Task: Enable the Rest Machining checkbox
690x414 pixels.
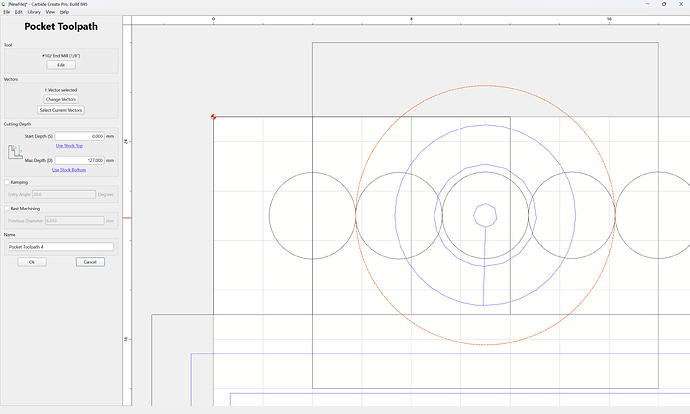Action: (x=7, y=209)
